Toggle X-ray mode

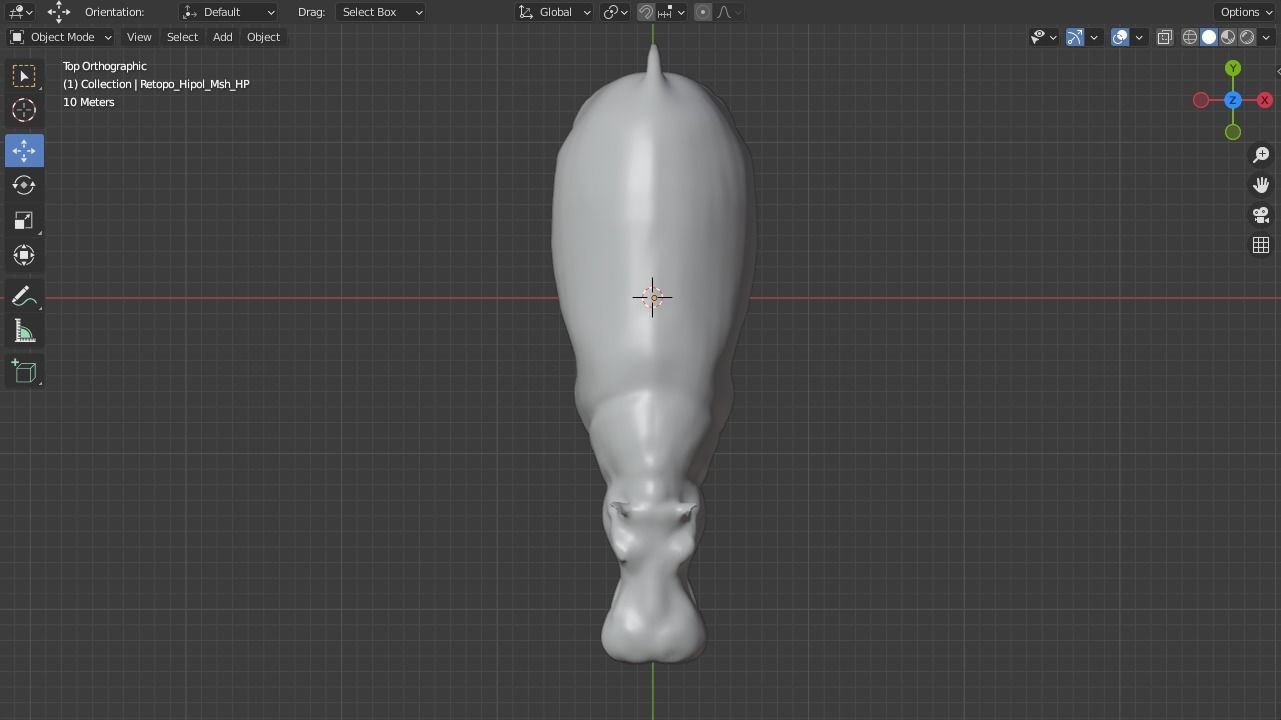(x=1165, y=37)
